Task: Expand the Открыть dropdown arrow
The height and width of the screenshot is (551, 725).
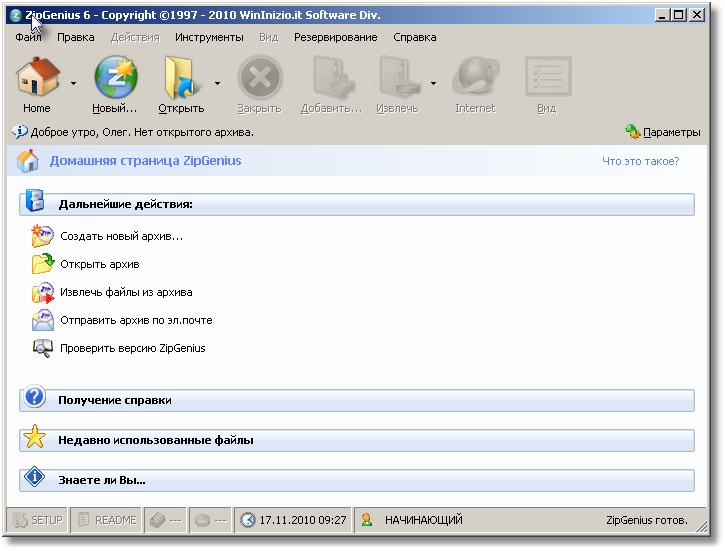Action: [217, 84]
